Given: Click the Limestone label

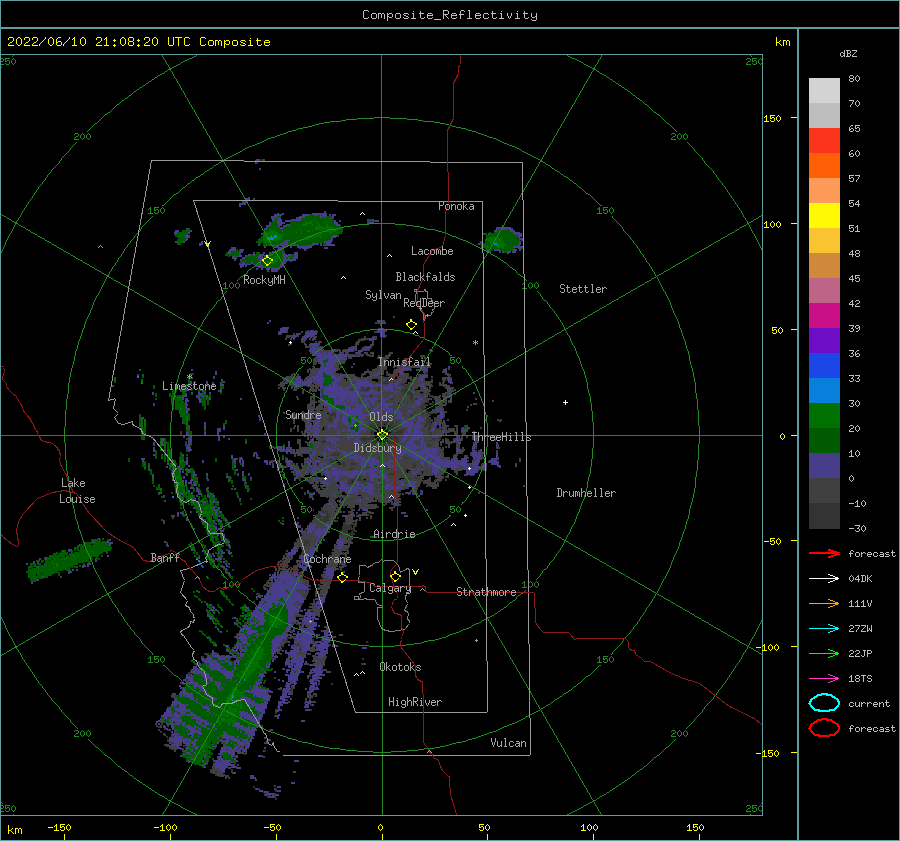Looking at the screenshot, I should (189, 386).
